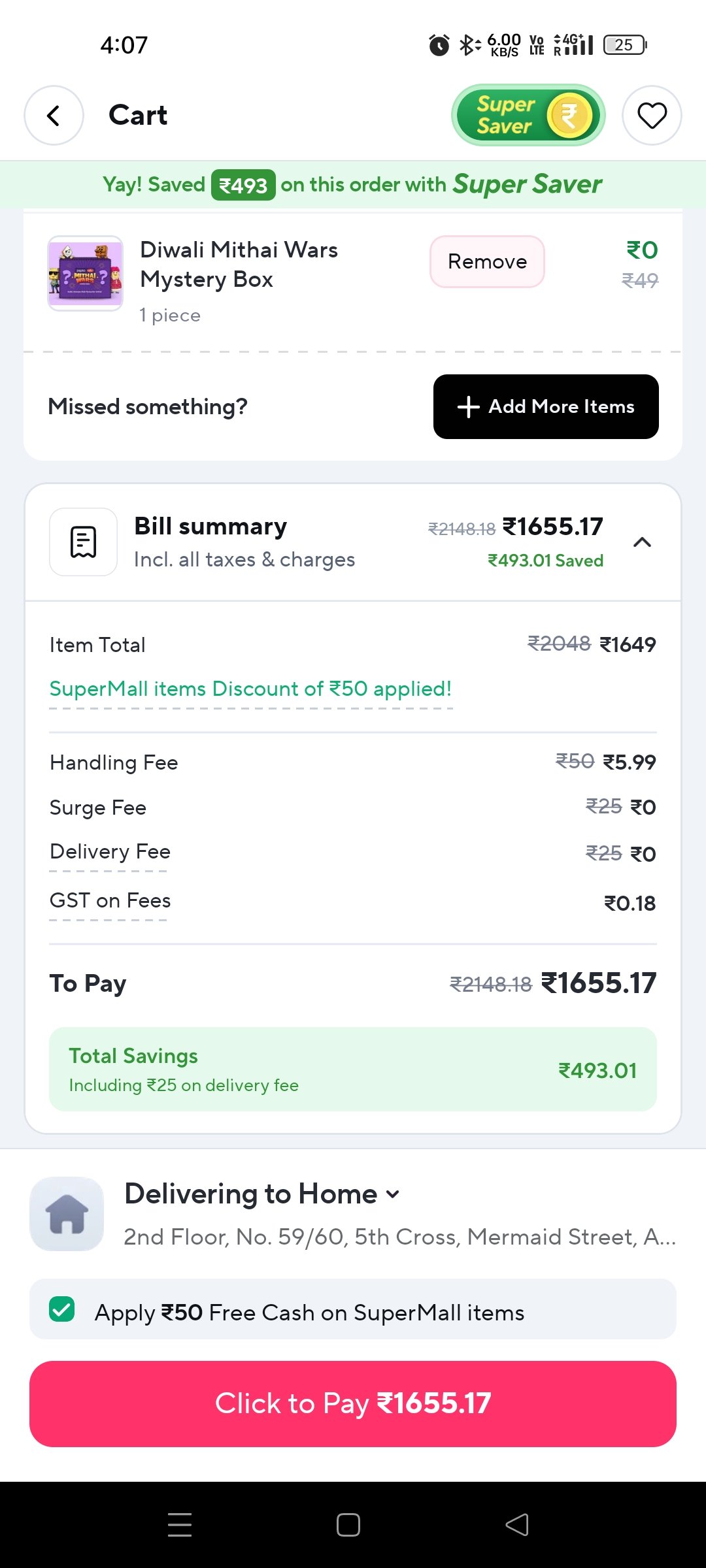The image size is (706, 1568).
Task: Tap the Delivery Fee info label
Action: 110,852
